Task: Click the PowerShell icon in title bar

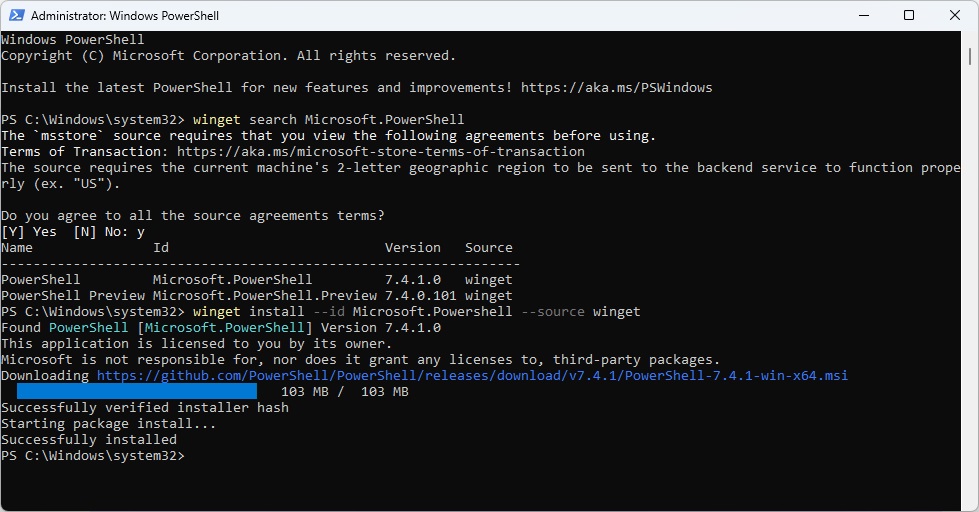Action: point(16,15)
